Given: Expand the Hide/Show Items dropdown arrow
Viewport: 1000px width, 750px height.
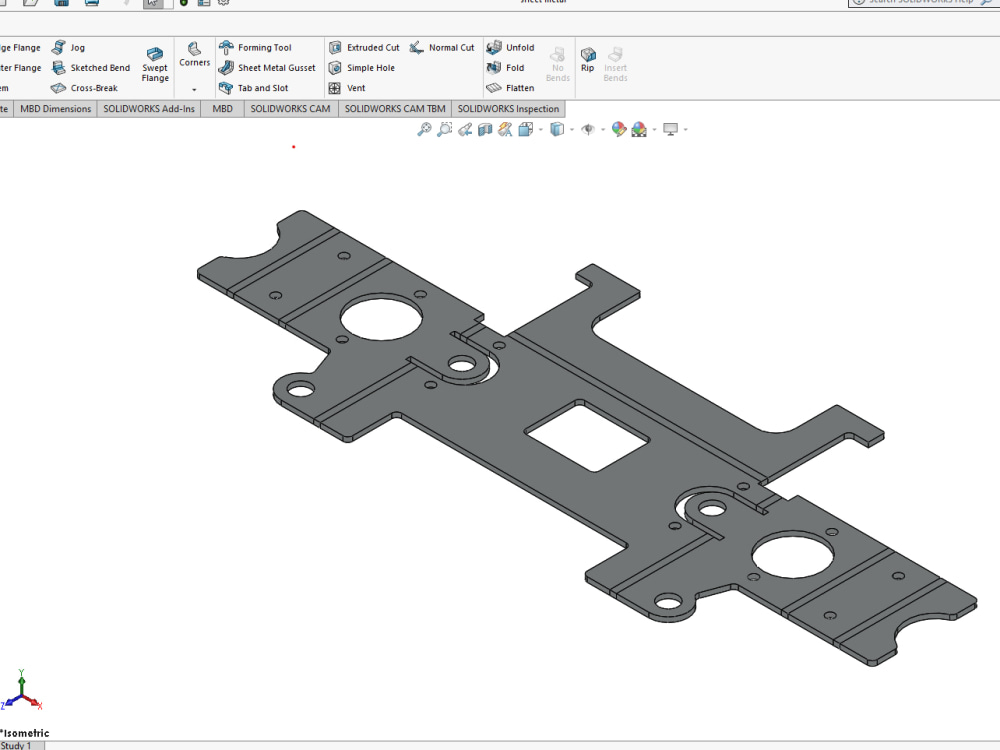Looking at the screenshot, I should [603, 129].
